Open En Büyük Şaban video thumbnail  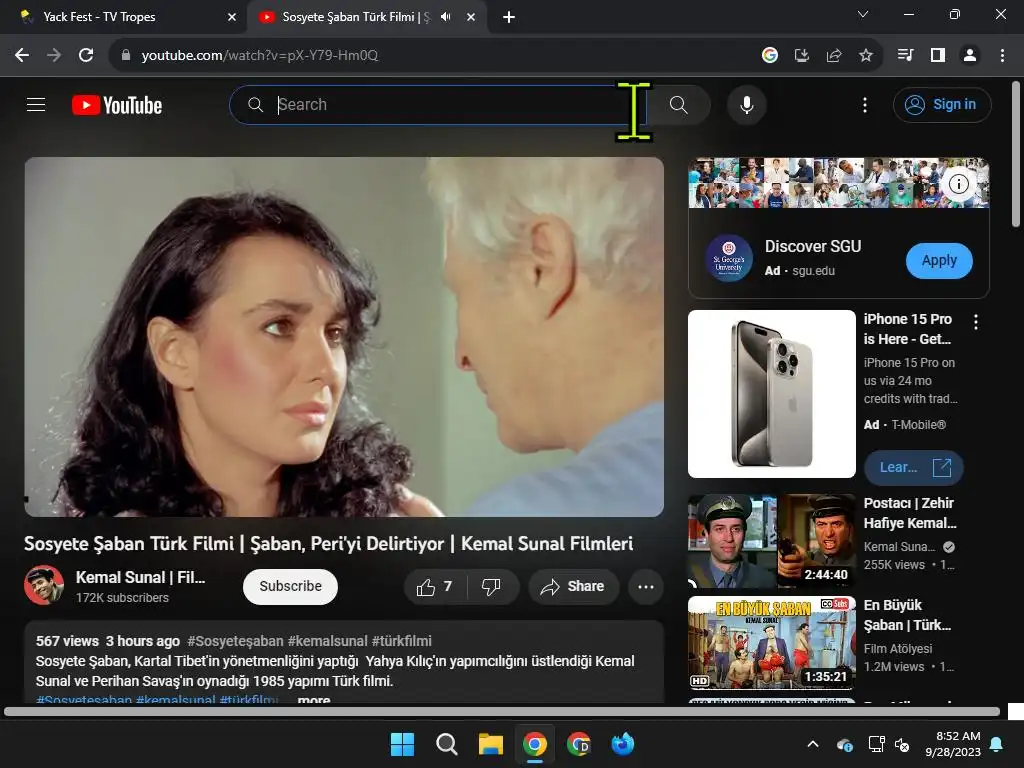[x=771, y=643]
